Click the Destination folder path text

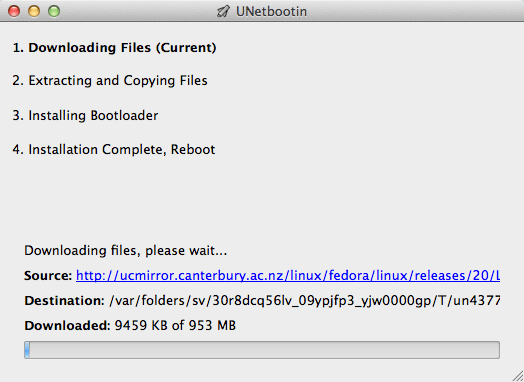pyautogui.click(x=304, y=301)
